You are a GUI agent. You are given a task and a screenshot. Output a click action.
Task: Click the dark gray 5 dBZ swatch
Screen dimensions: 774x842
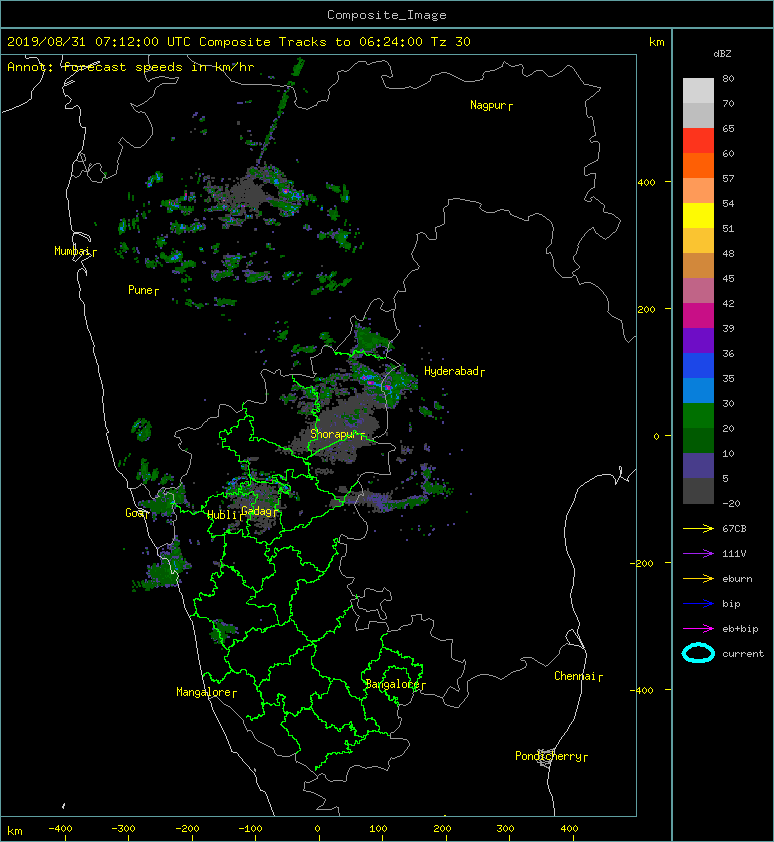(x=698, y=490)
